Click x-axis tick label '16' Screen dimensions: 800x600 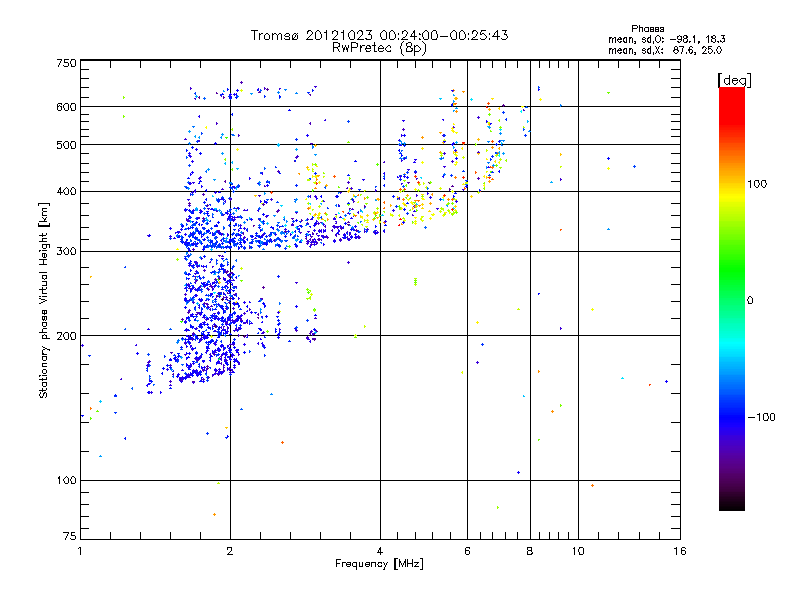680,551
